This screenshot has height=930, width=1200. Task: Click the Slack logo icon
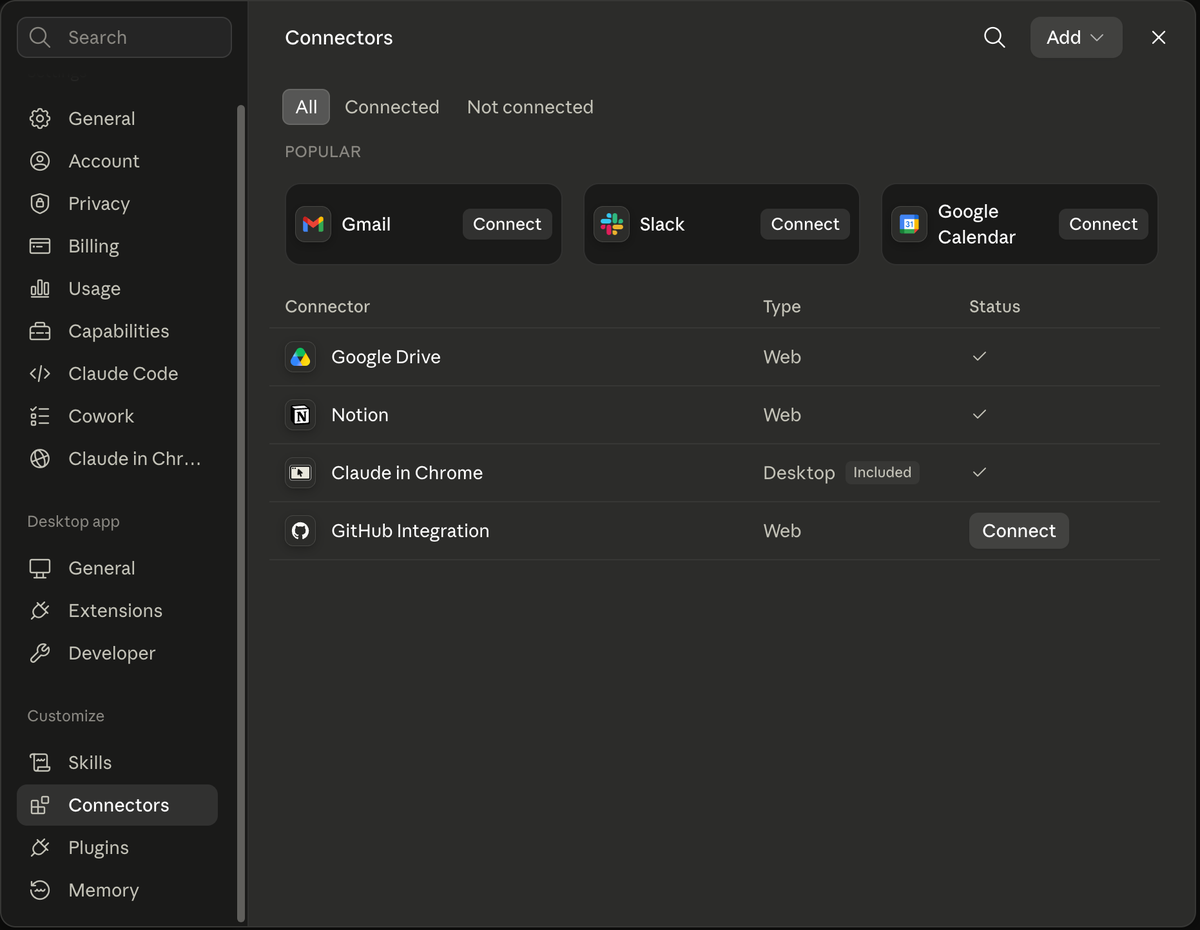pos(611,224)
